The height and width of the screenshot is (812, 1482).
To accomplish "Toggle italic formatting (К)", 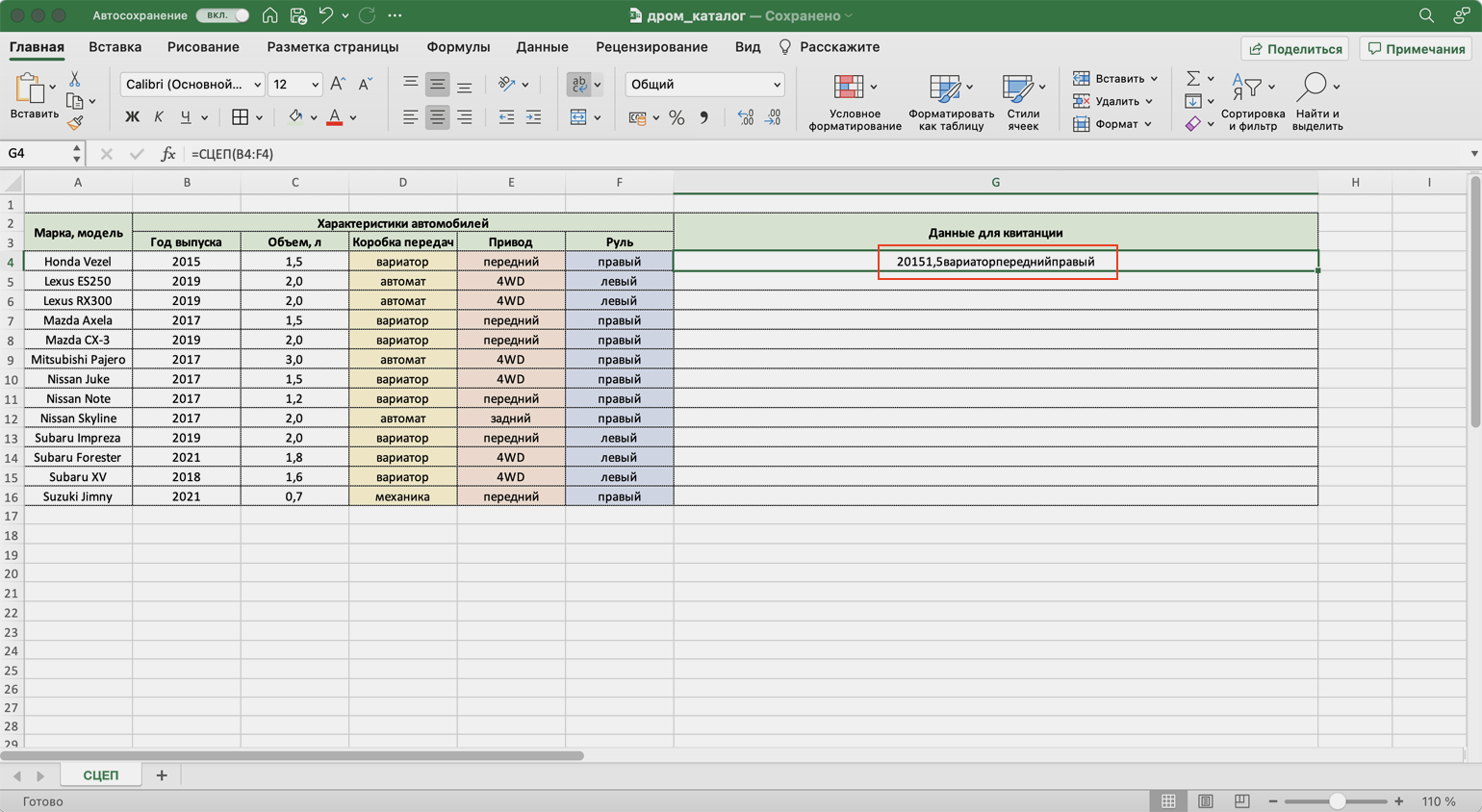I will 159,117.
